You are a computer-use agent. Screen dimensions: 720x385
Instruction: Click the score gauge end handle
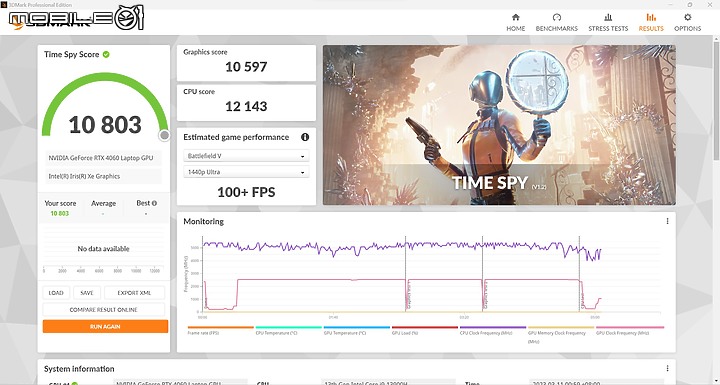pyautogui.click(x=164, y=135)
